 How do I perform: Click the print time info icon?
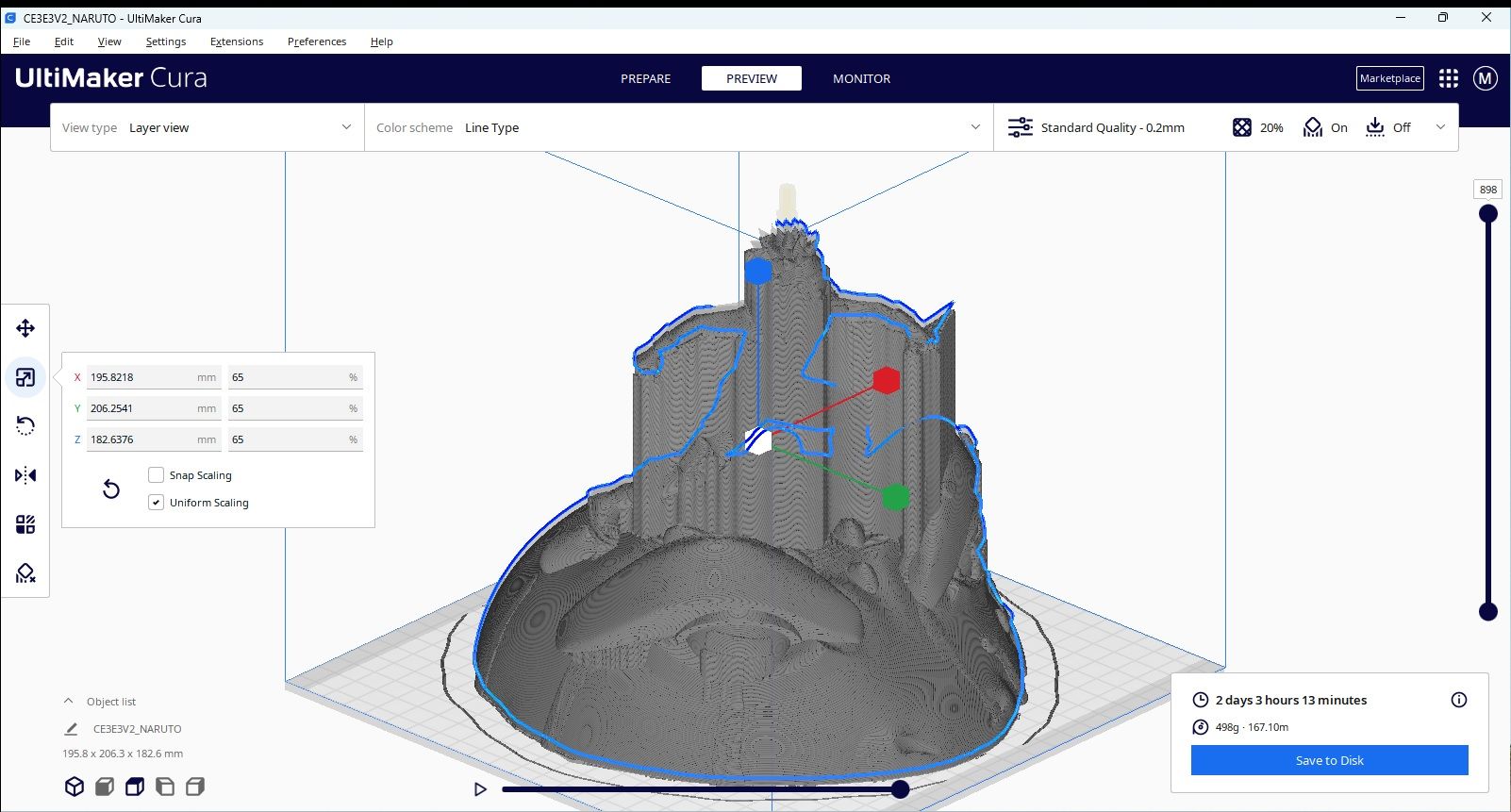[x=1459, y=700]
